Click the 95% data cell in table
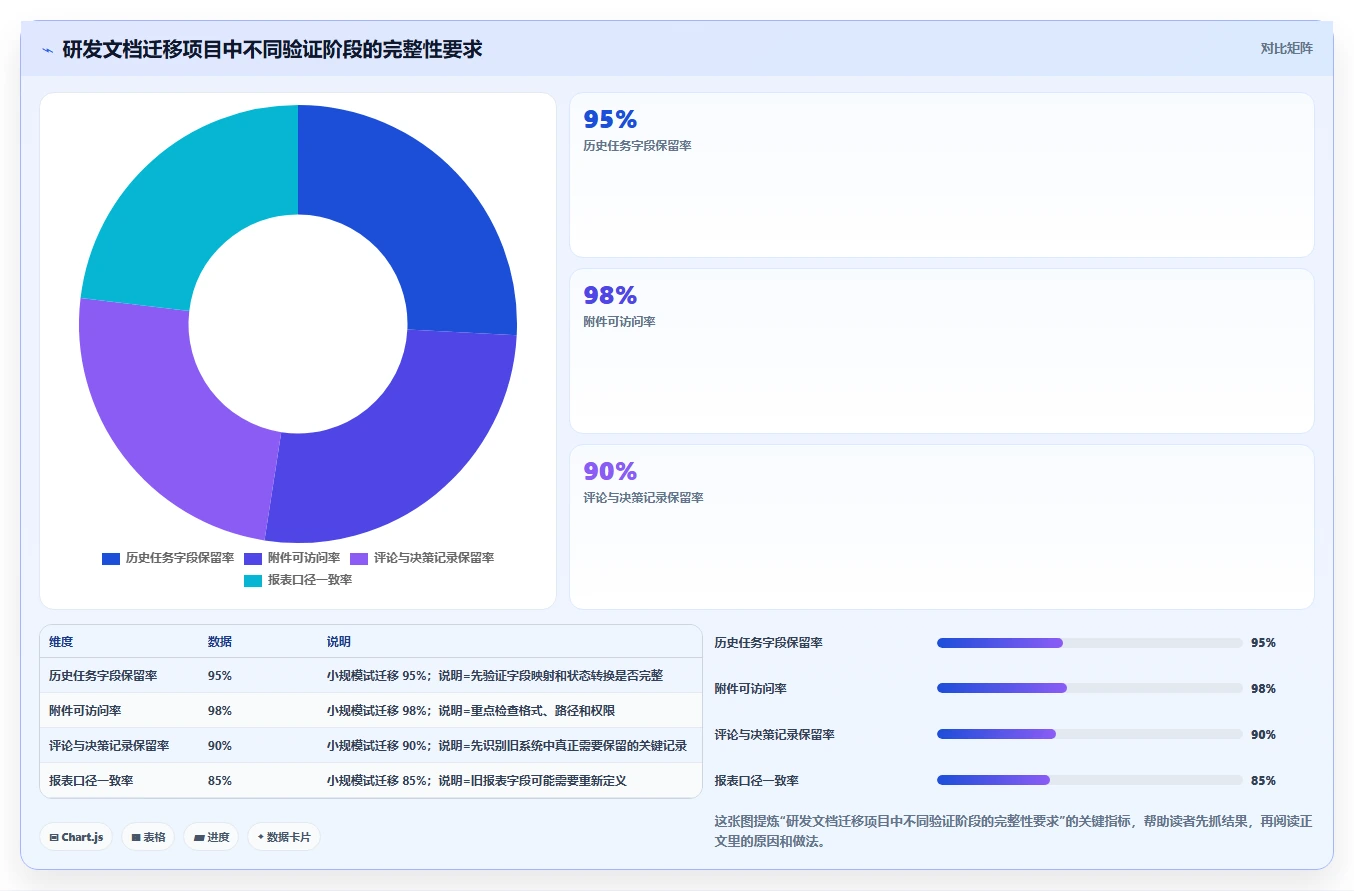Screen dimensions: 1354x891 click(220, 676)
